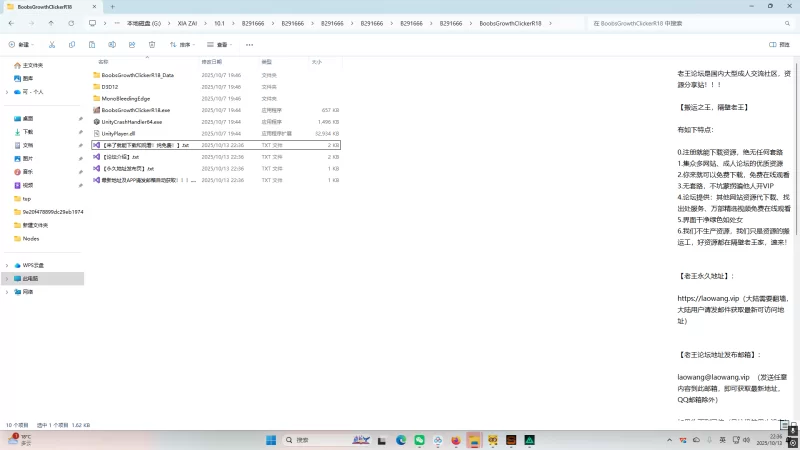This screenshot has width=800, height=450.
Task: Switch to large icons view in status bar
Action: coord(793,424)
